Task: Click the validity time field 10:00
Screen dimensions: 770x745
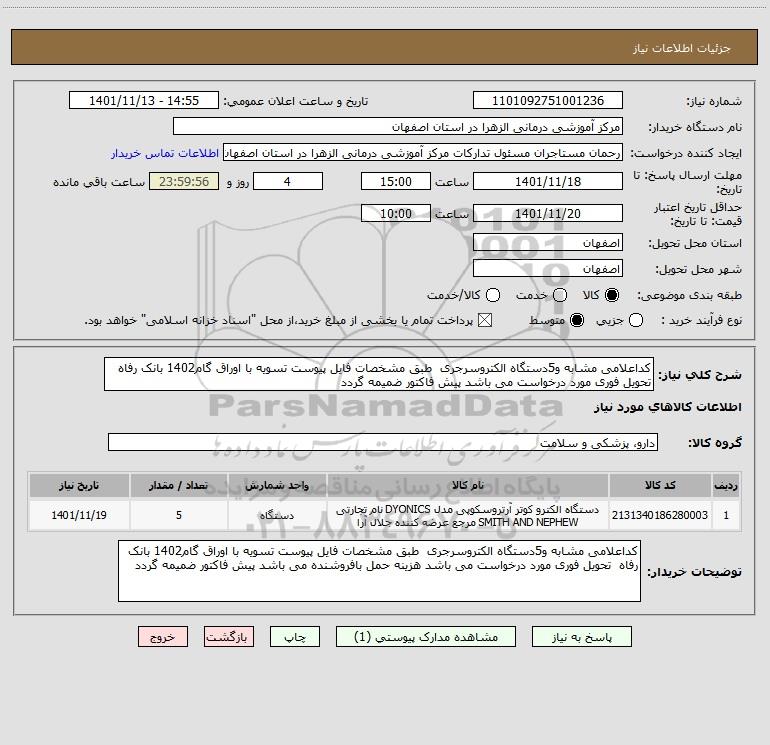Action: 396,213
